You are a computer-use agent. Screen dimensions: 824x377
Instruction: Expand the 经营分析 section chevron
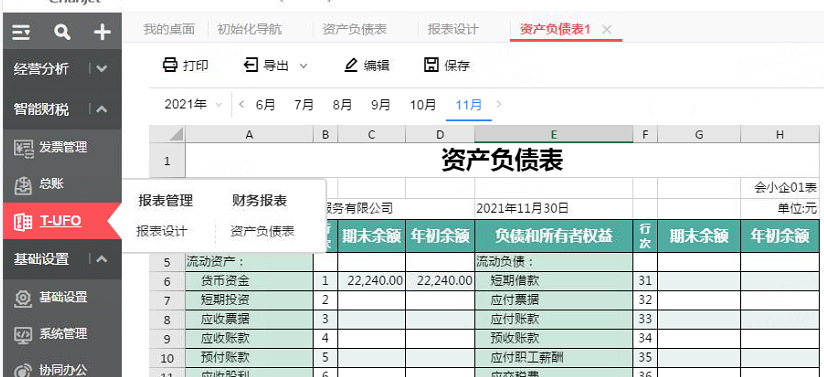[102, 68]
